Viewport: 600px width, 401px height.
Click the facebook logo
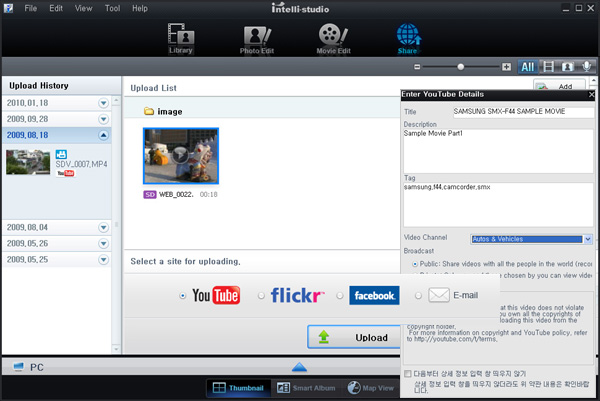[x=374, y=295]
